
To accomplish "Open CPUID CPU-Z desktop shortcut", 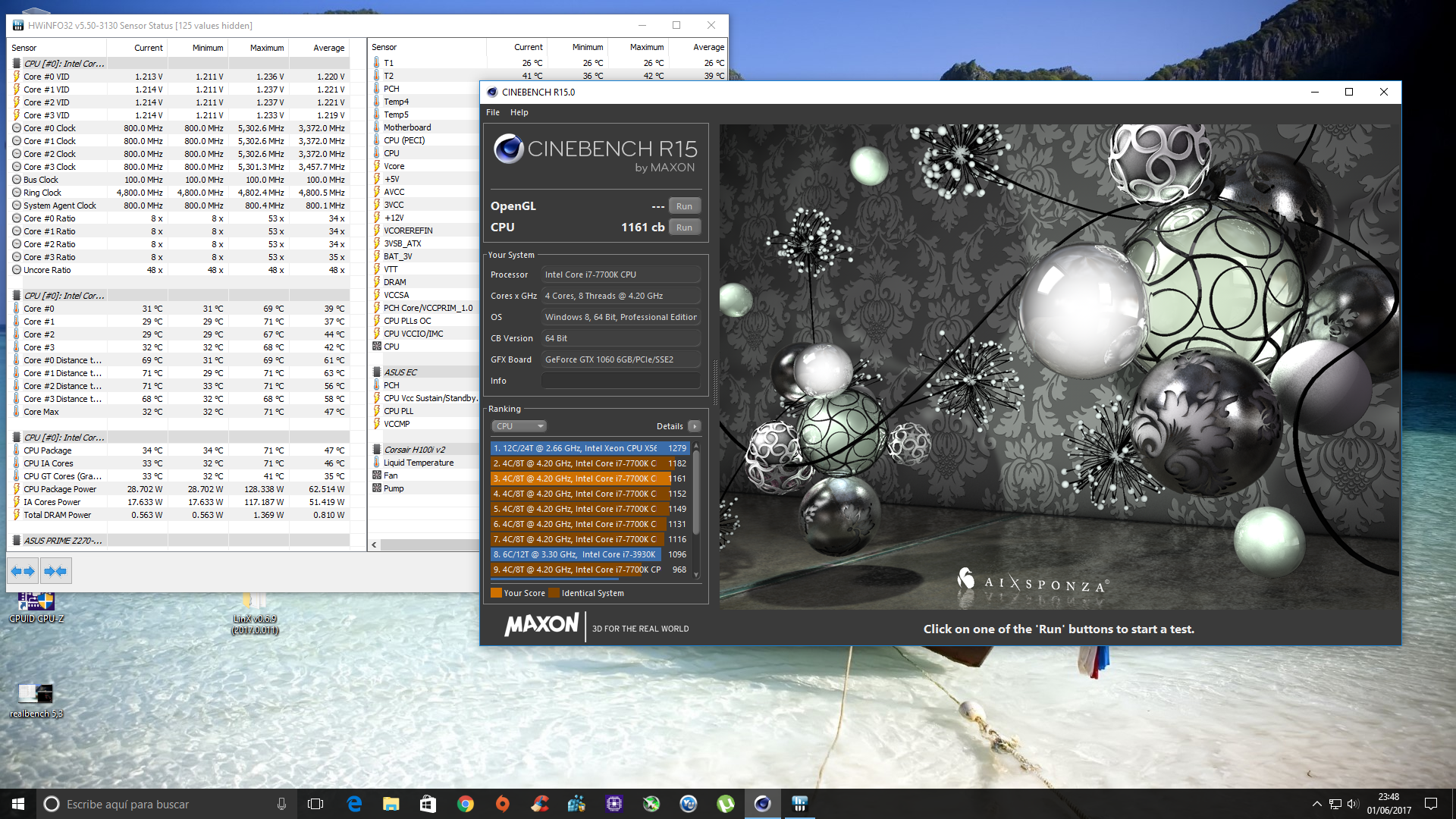I will pyautogui.click(x=36, y=607).
